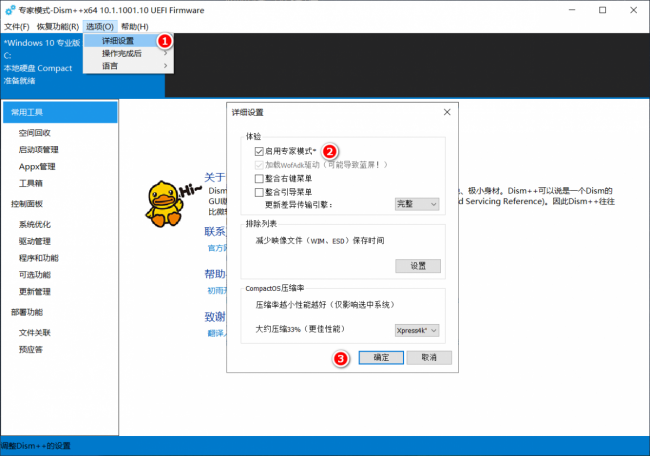Click the 取消 button
Viewport: 650px width, 456px height.
pyautogui.click(x=429, y=357)
